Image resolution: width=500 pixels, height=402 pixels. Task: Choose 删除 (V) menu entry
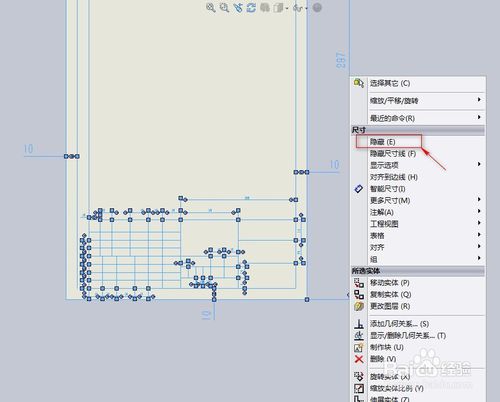[x=383, y=359]
